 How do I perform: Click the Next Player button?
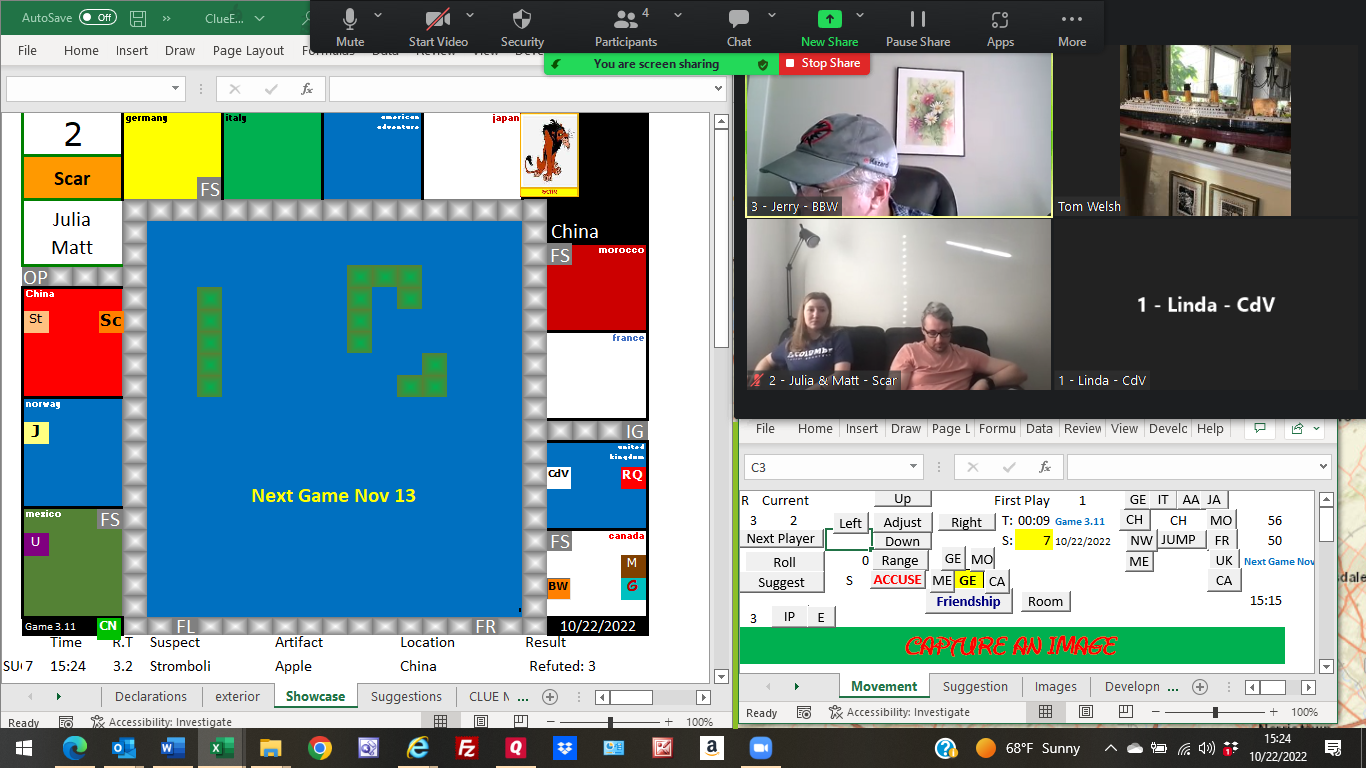point(780,538)
